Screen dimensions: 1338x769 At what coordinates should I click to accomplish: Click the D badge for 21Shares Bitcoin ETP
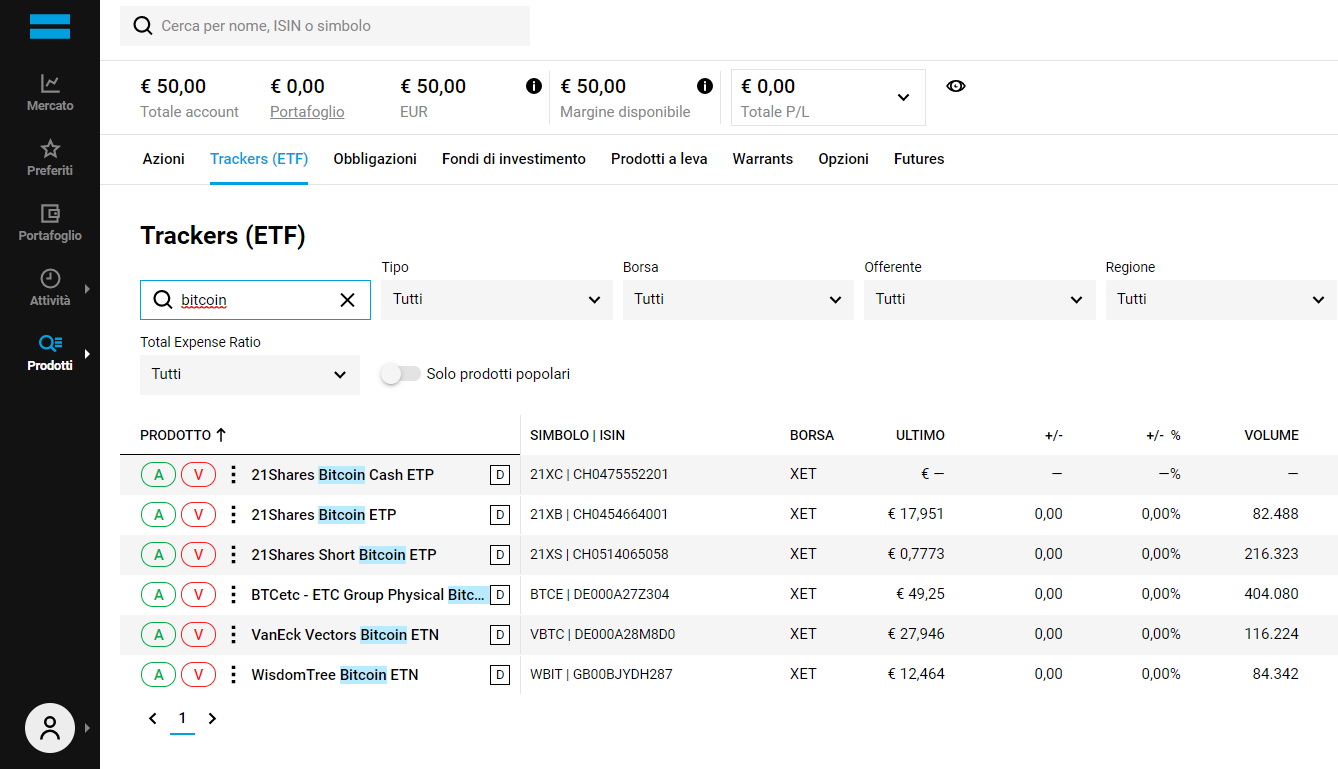tap(500, 515)
